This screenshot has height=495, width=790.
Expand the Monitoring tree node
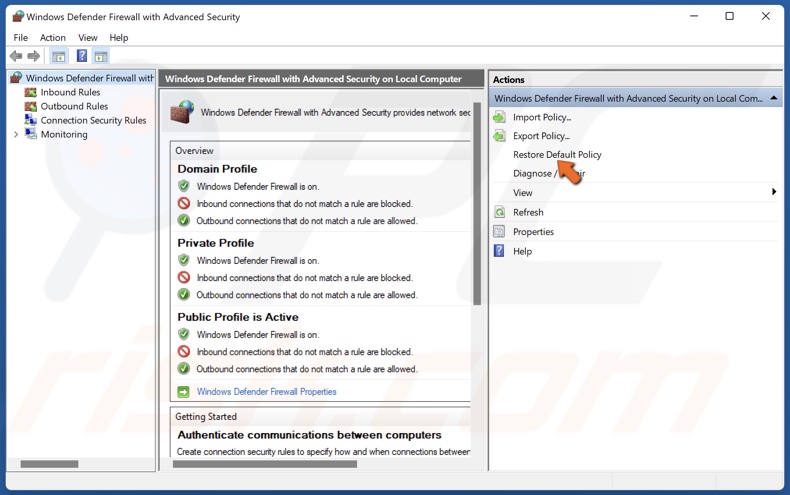(16, 135)
